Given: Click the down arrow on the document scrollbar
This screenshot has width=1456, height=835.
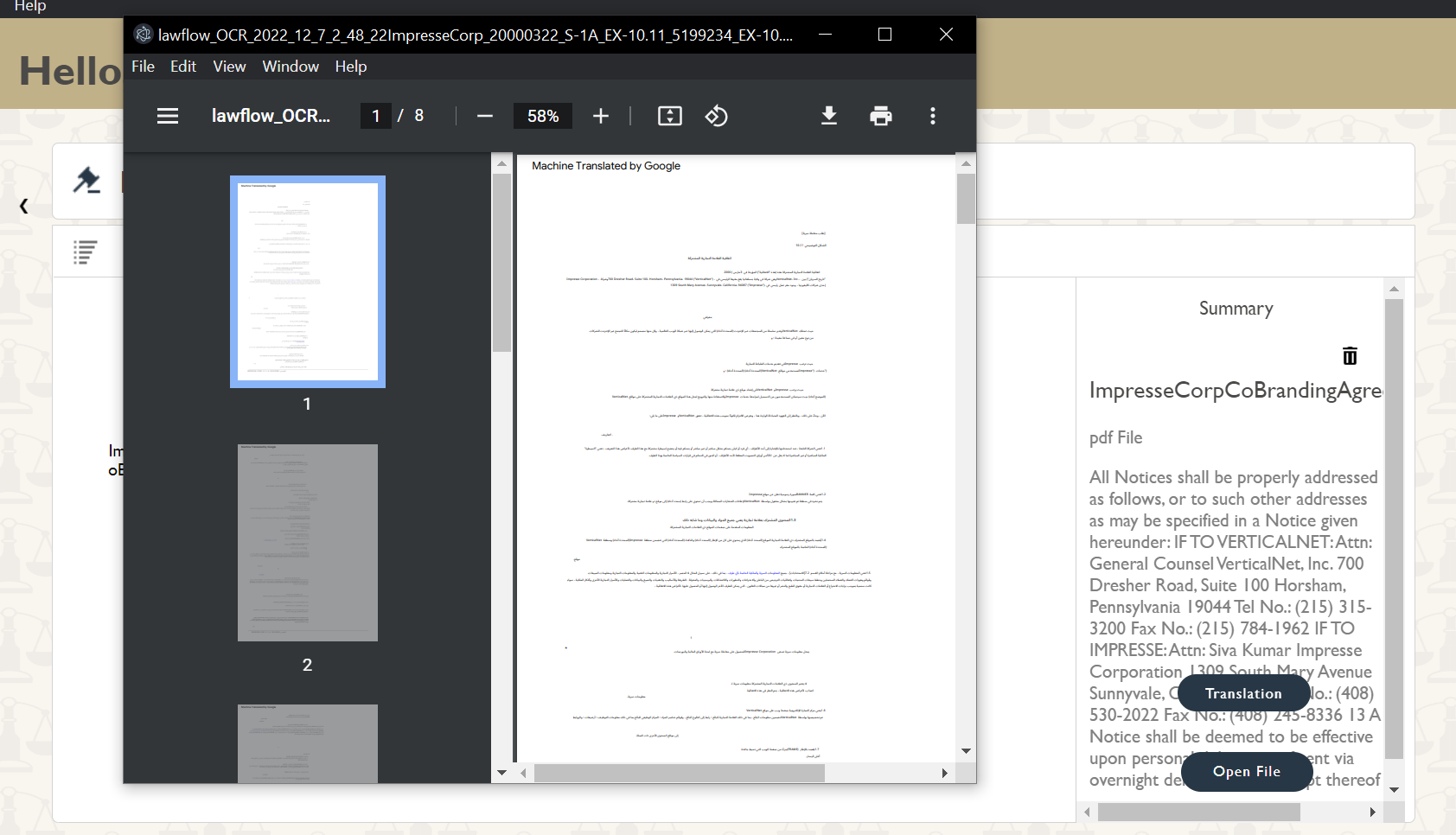Looking at the screenshot, I should click(x=967, y=750).
